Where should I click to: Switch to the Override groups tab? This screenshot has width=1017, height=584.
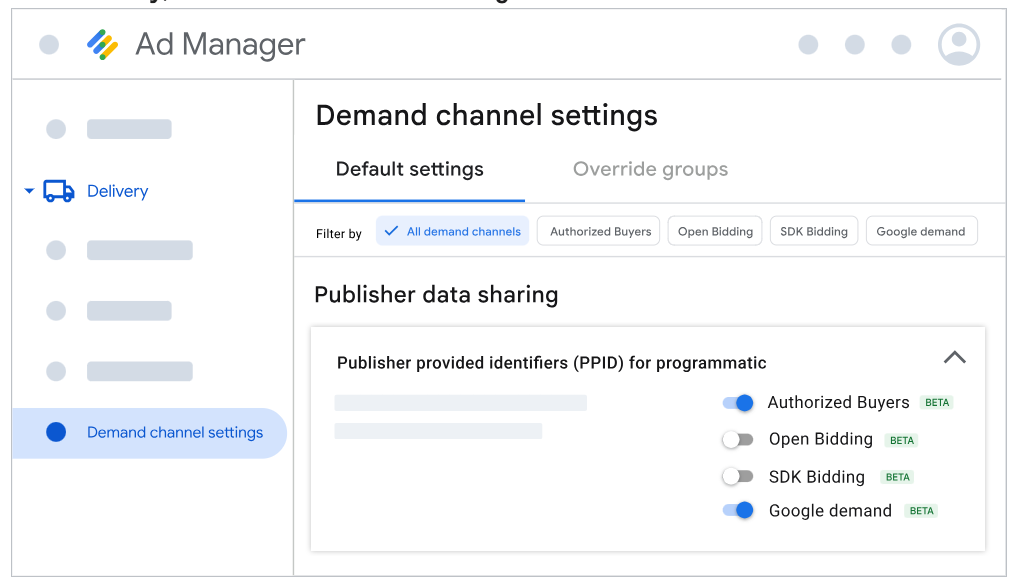coord(651,169)
